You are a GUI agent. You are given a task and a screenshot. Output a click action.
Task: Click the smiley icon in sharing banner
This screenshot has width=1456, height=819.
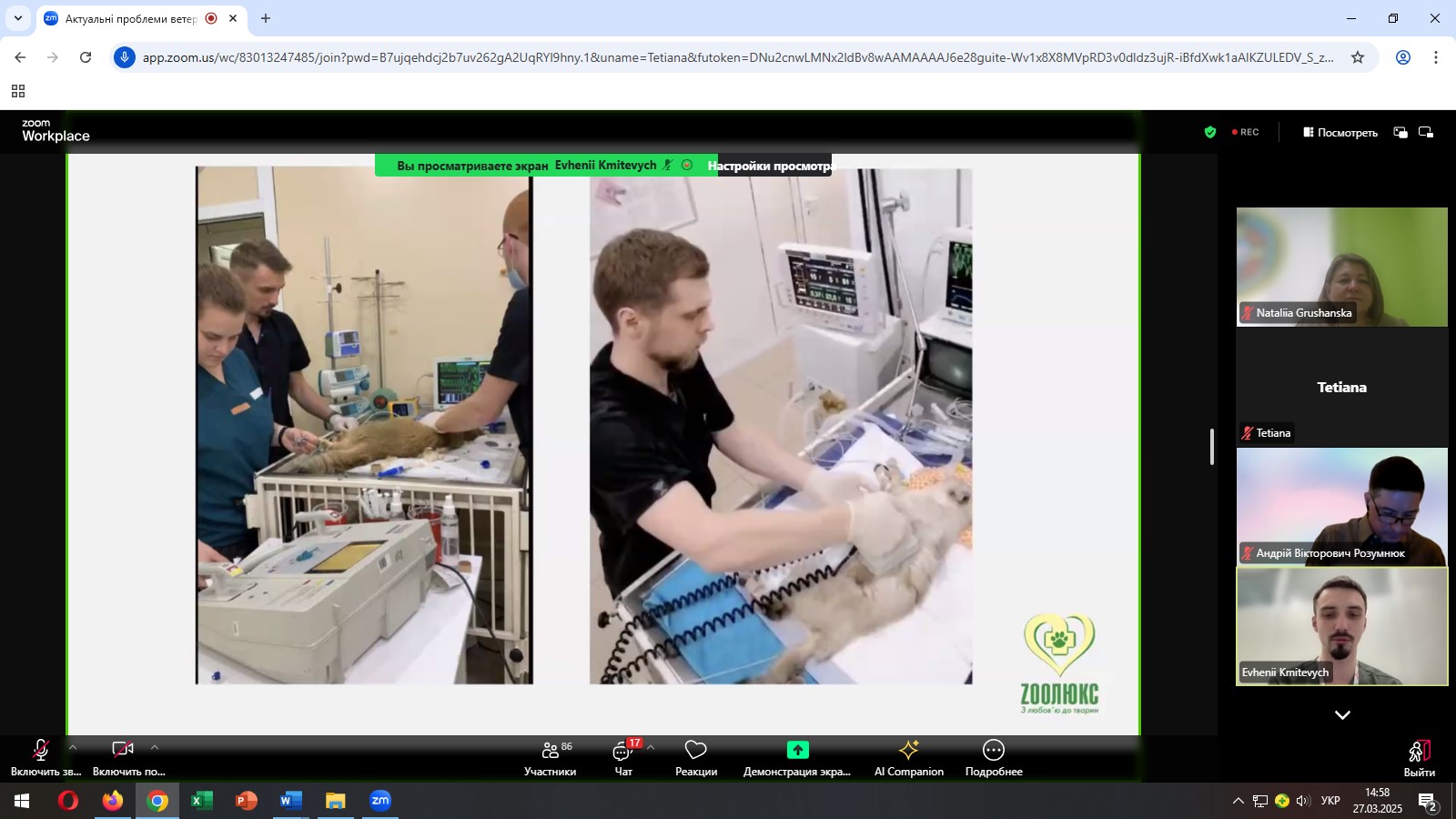point(687,165)
